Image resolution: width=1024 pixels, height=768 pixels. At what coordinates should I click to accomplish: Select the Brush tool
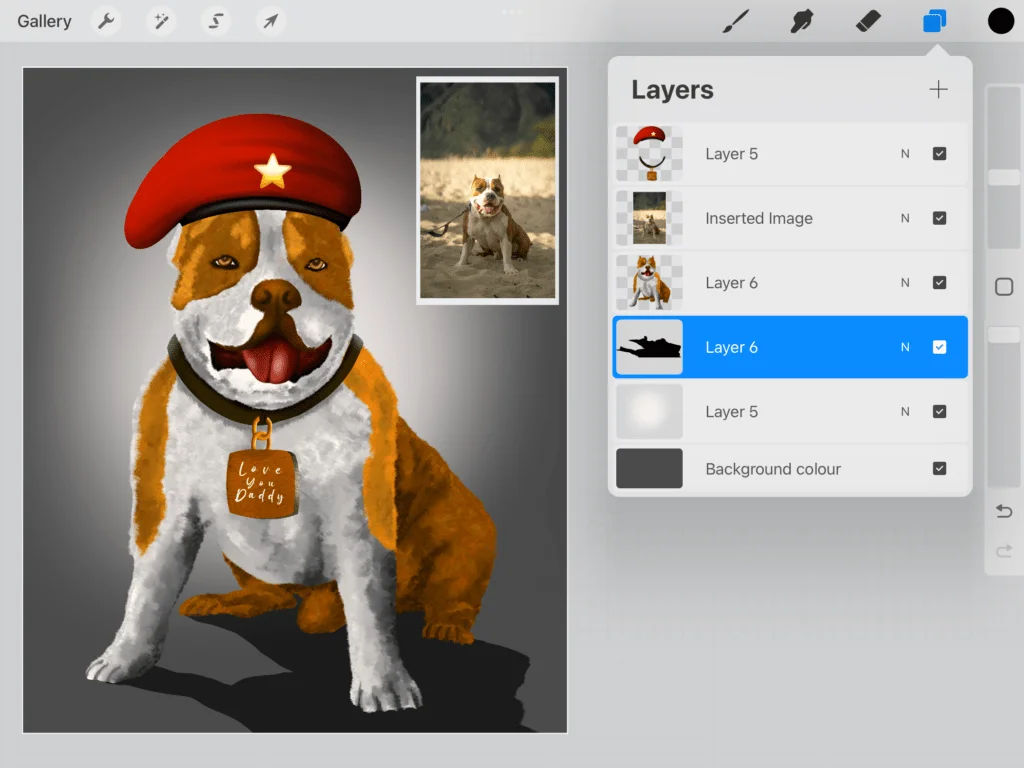[736, 22]
